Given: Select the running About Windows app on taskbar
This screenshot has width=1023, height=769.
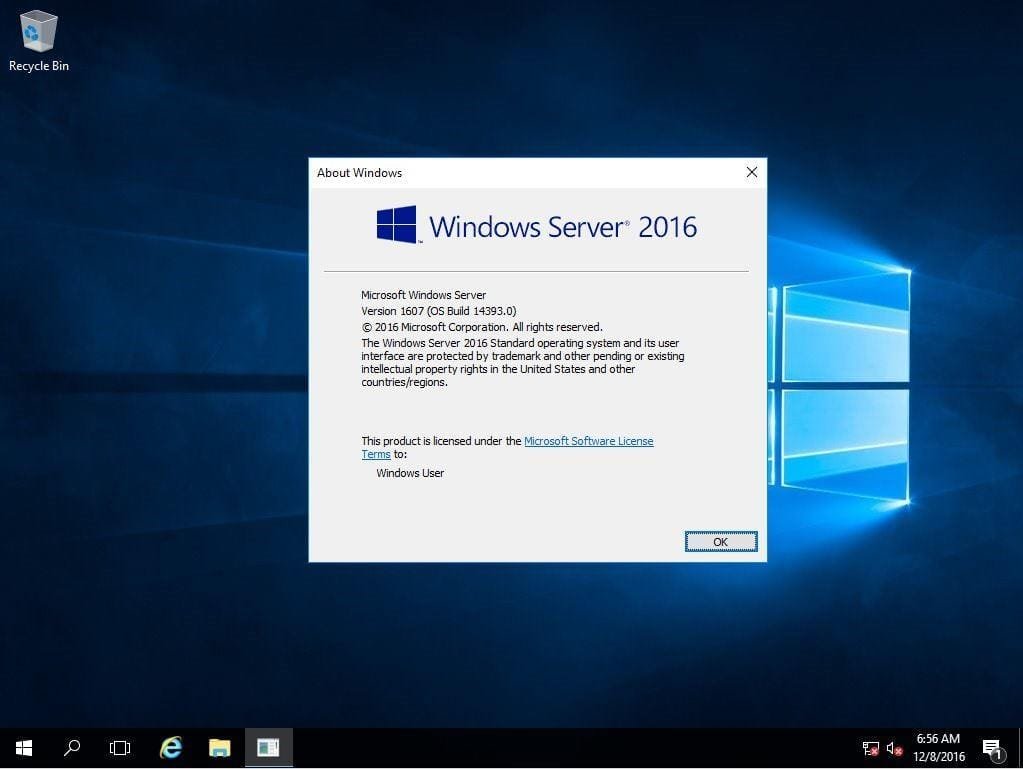Looking at the screenshot, I should [267, 747].
